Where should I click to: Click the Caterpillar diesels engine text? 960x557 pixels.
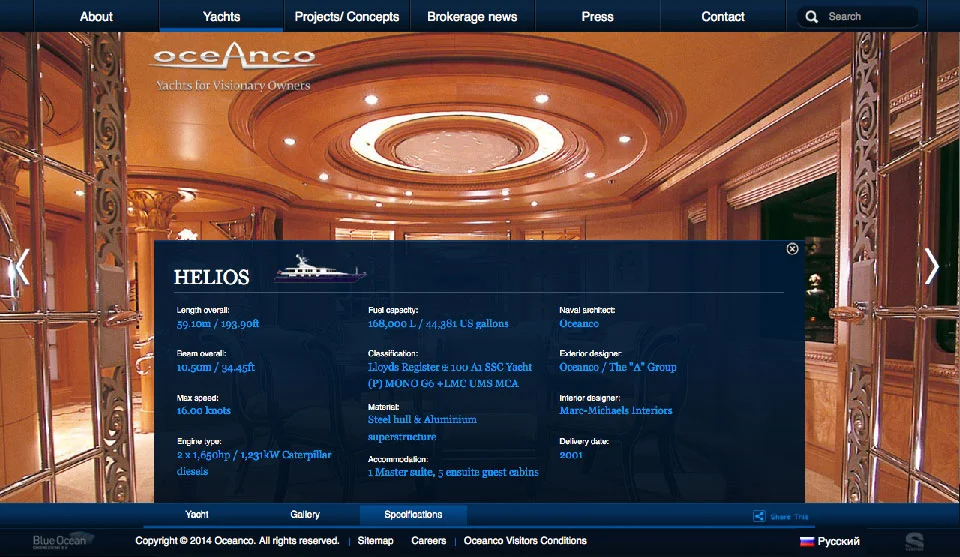tap(253, 463)
